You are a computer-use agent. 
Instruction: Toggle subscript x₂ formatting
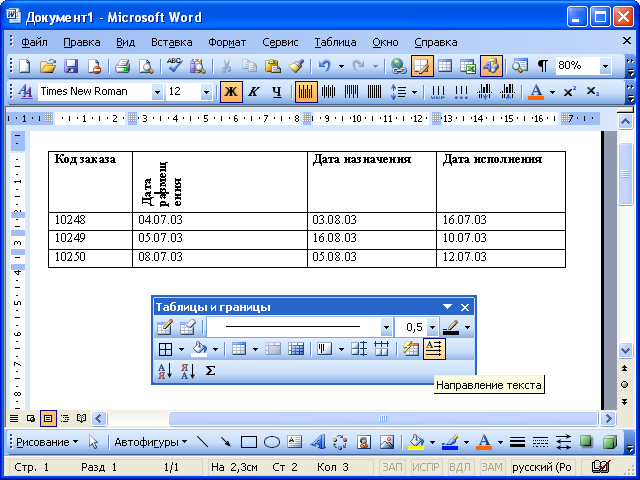click(x=592, y=91)
